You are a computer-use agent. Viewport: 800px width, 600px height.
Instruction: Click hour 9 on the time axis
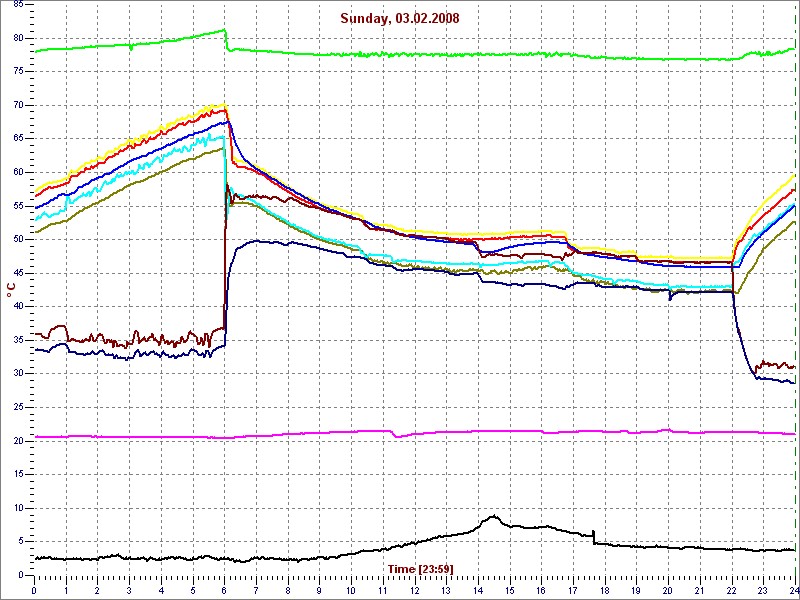(x=319, y=590)
